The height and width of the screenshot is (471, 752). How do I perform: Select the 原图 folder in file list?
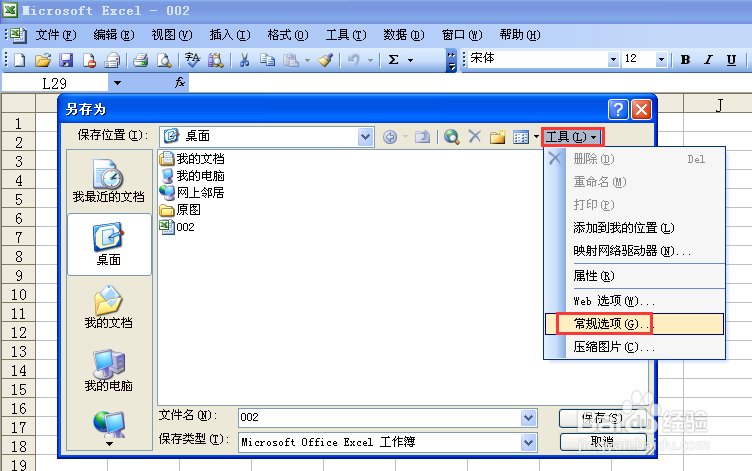pos(180,210)
